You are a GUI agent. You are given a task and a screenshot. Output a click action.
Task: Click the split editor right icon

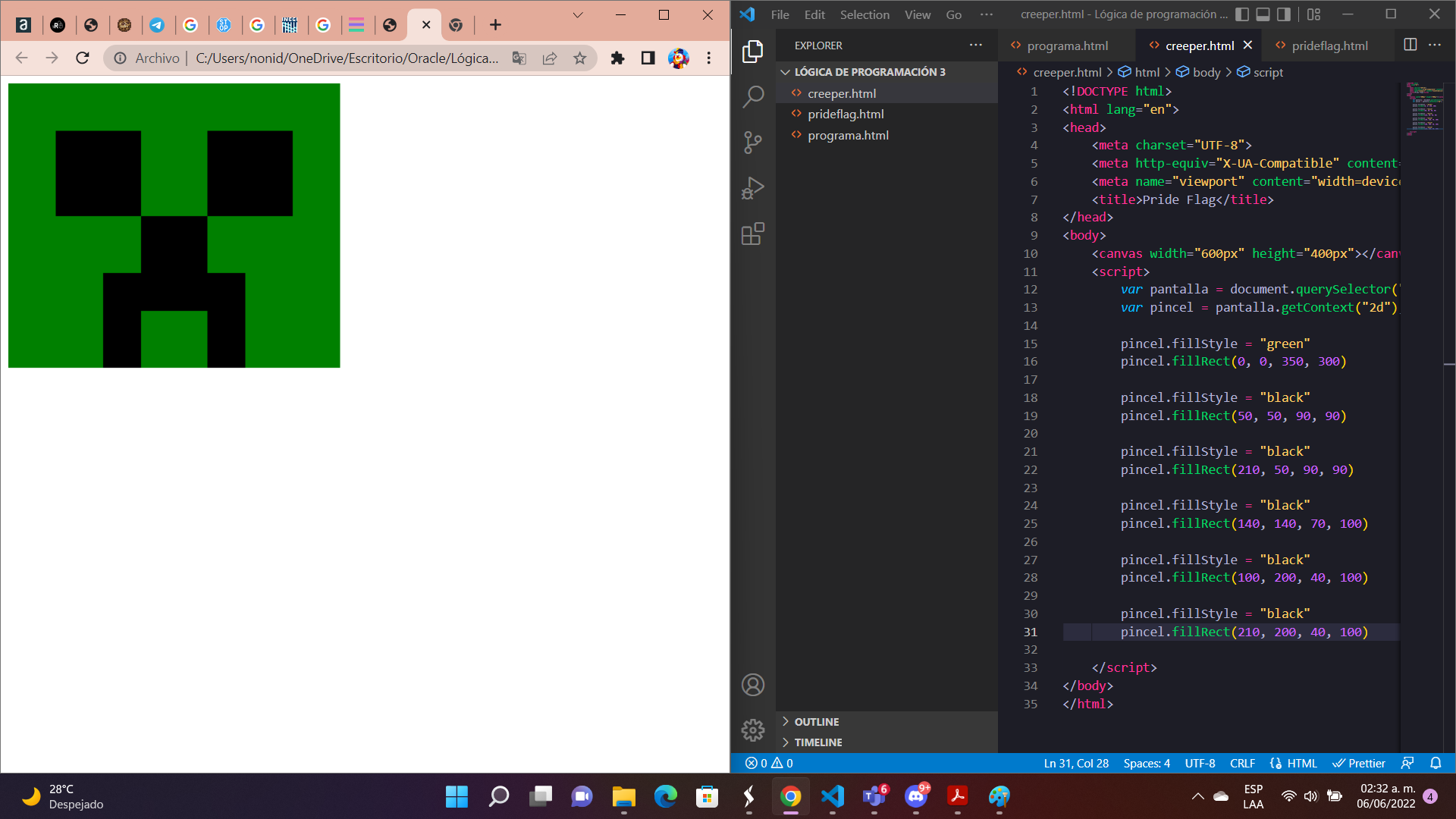(x=1410, y=45)
